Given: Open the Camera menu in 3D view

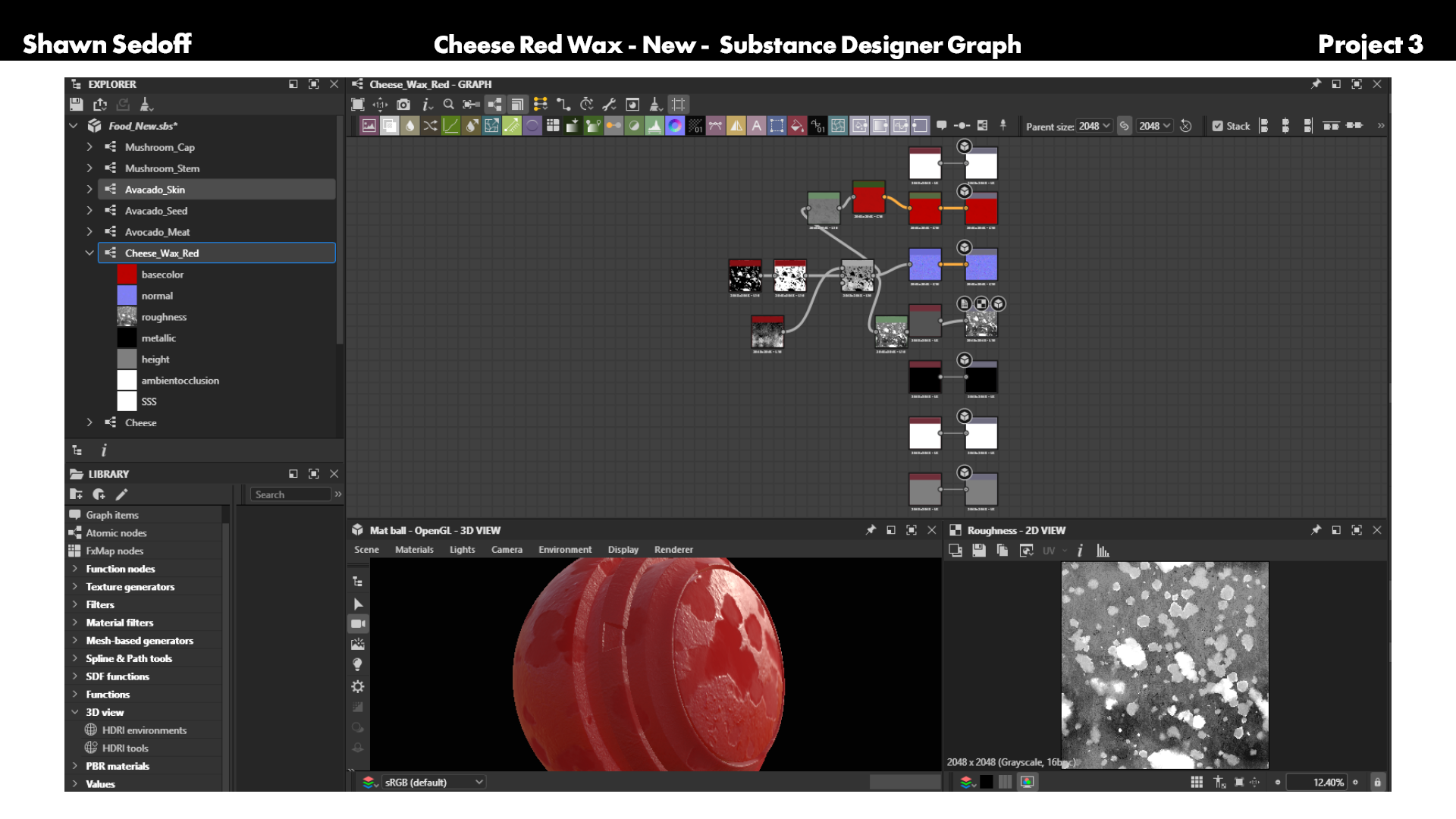Looking at the screenshot, I should (x=507, y=550).
